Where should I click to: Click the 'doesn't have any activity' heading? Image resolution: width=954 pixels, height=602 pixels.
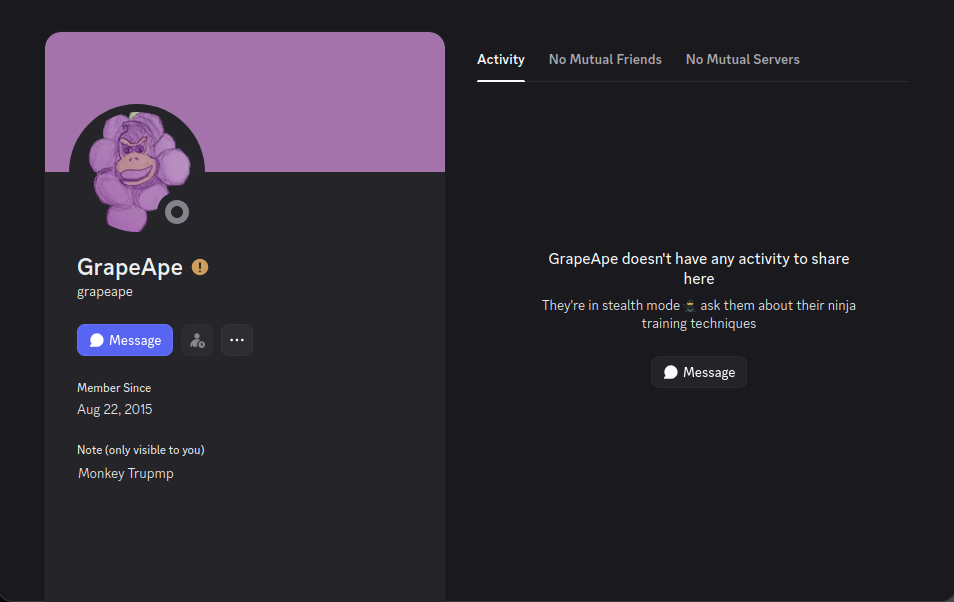698,268
